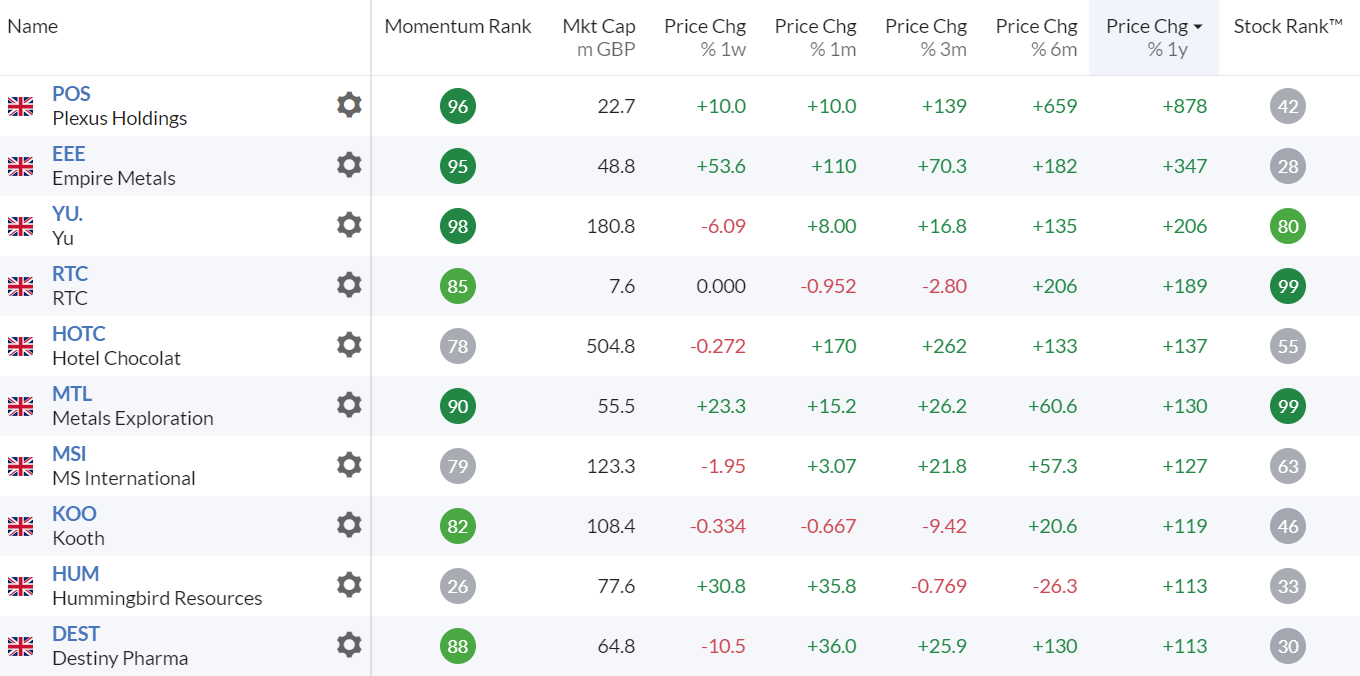Screen dimensions: 1360x676
Task: Open gear options for Hotel Chocolat
Action: click(x=349, y=345)
